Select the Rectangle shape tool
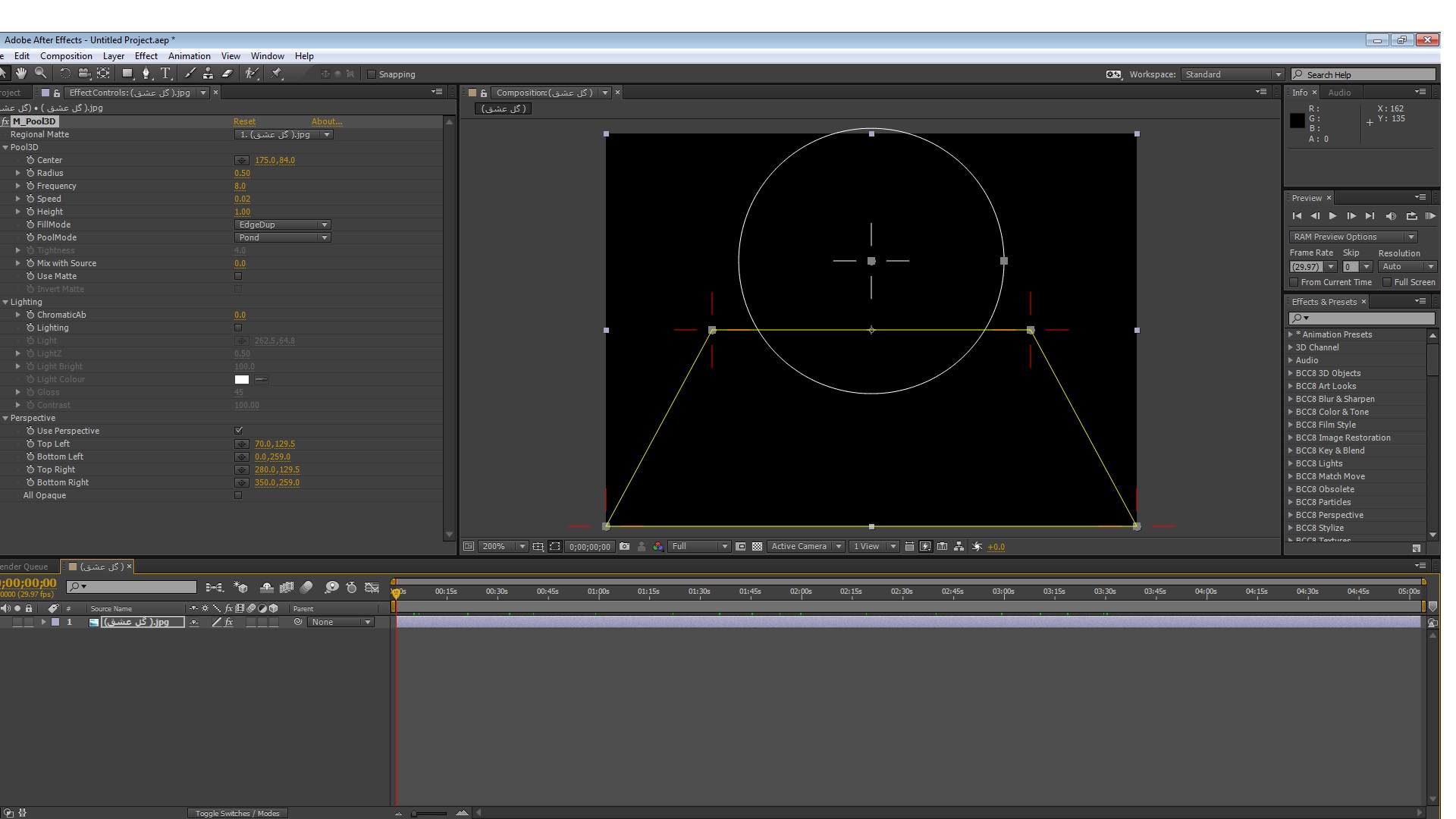This screenshot has height=819, width=1456. click(x=127, y=74)
